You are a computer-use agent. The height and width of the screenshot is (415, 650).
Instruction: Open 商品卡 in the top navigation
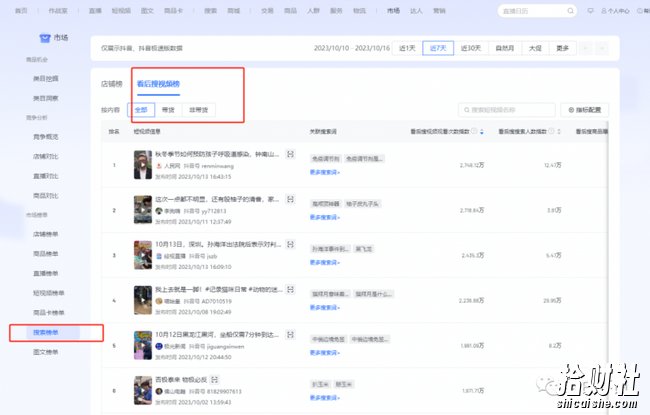pos(173,11)
